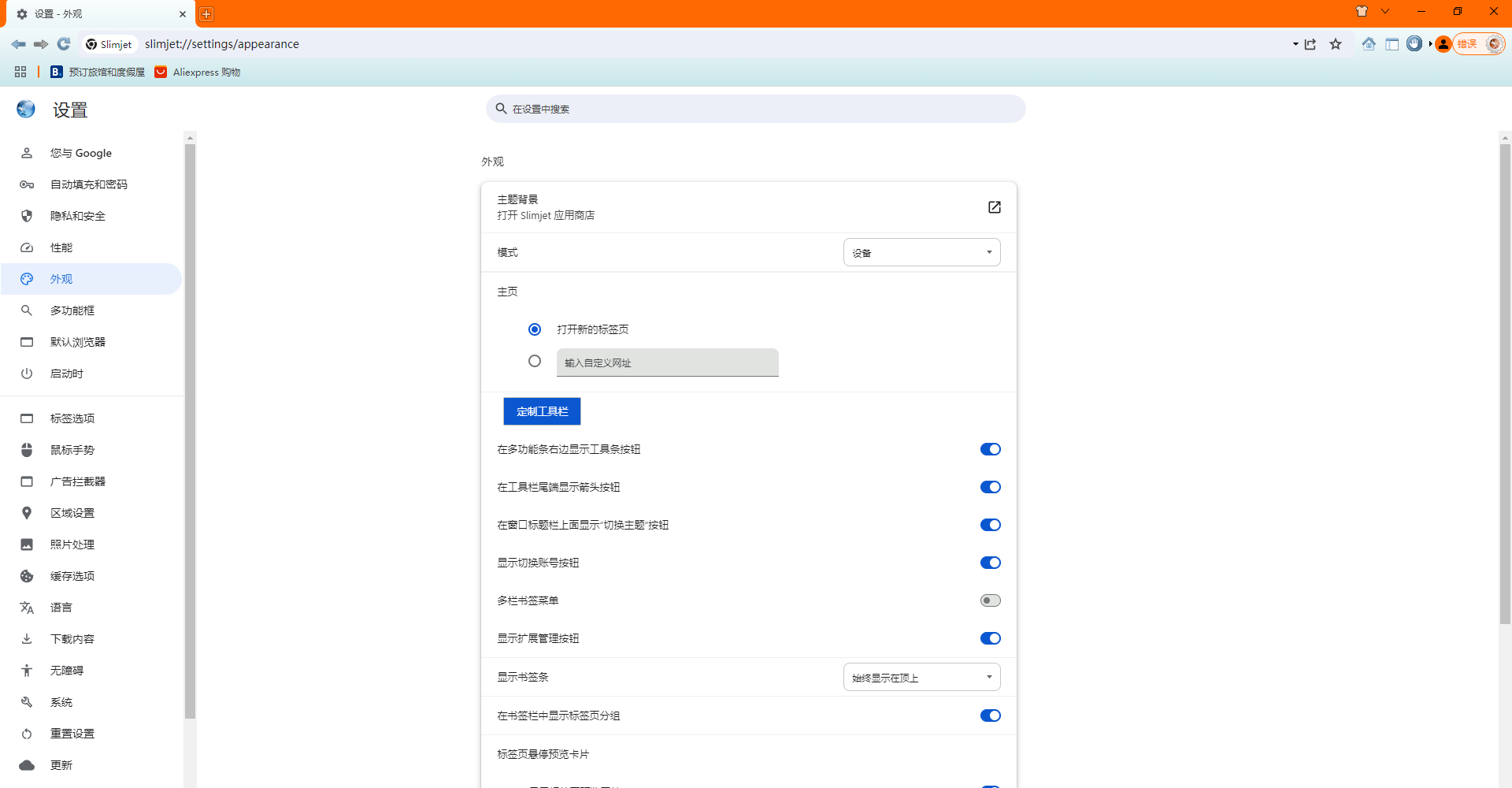Open the 预订旅馆和度假屋 bookmark
This screenshot has width=1512, height=788.
98,72
